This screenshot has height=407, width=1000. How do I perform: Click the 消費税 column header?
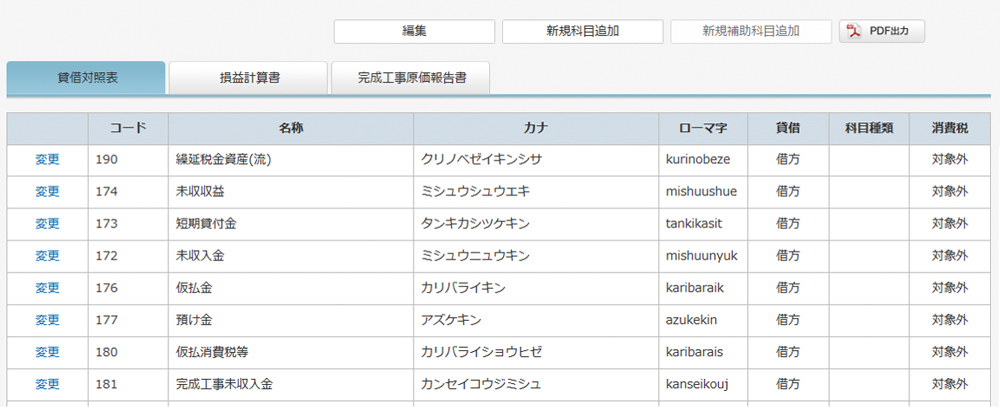[x=950, y=128]
